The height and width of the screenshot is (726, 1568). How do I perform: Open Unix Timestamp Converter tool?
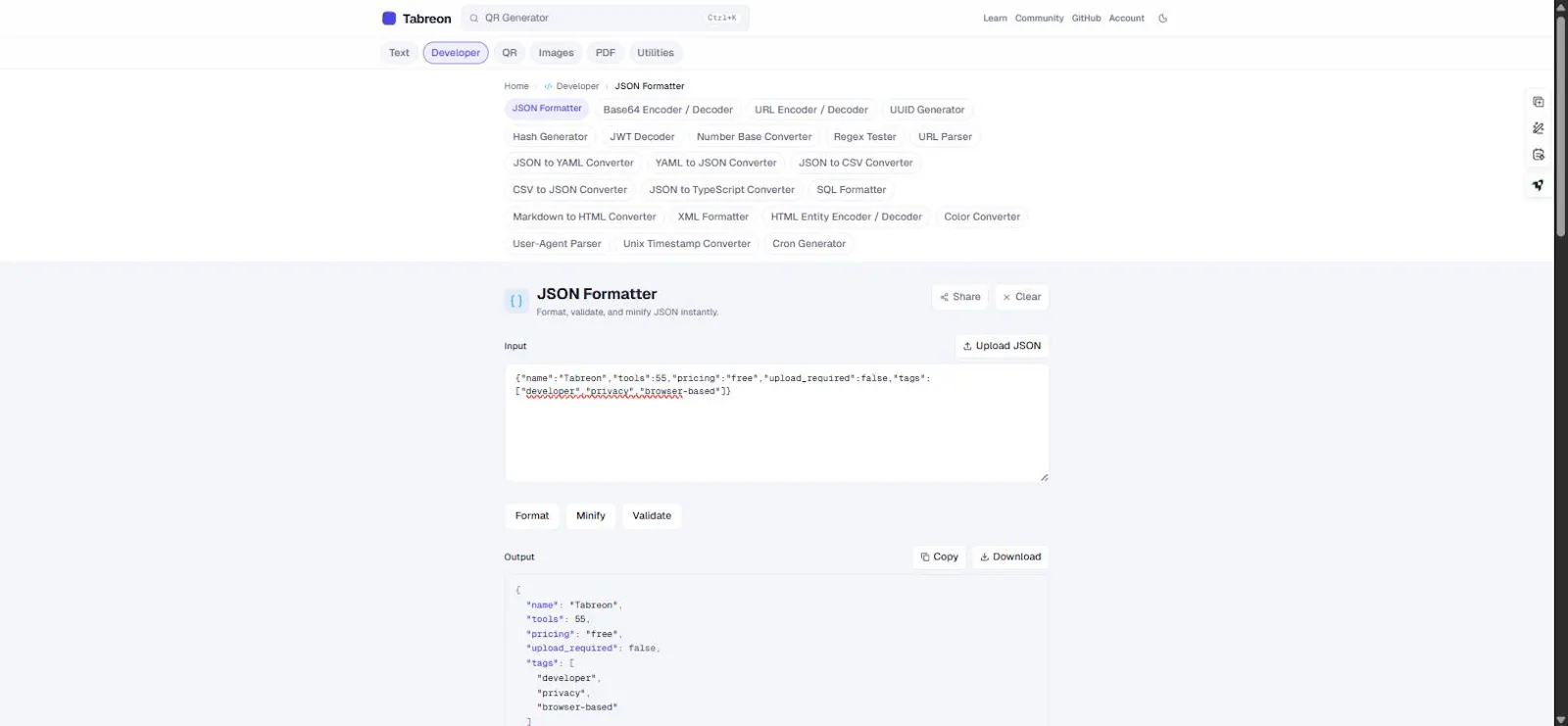686,244
